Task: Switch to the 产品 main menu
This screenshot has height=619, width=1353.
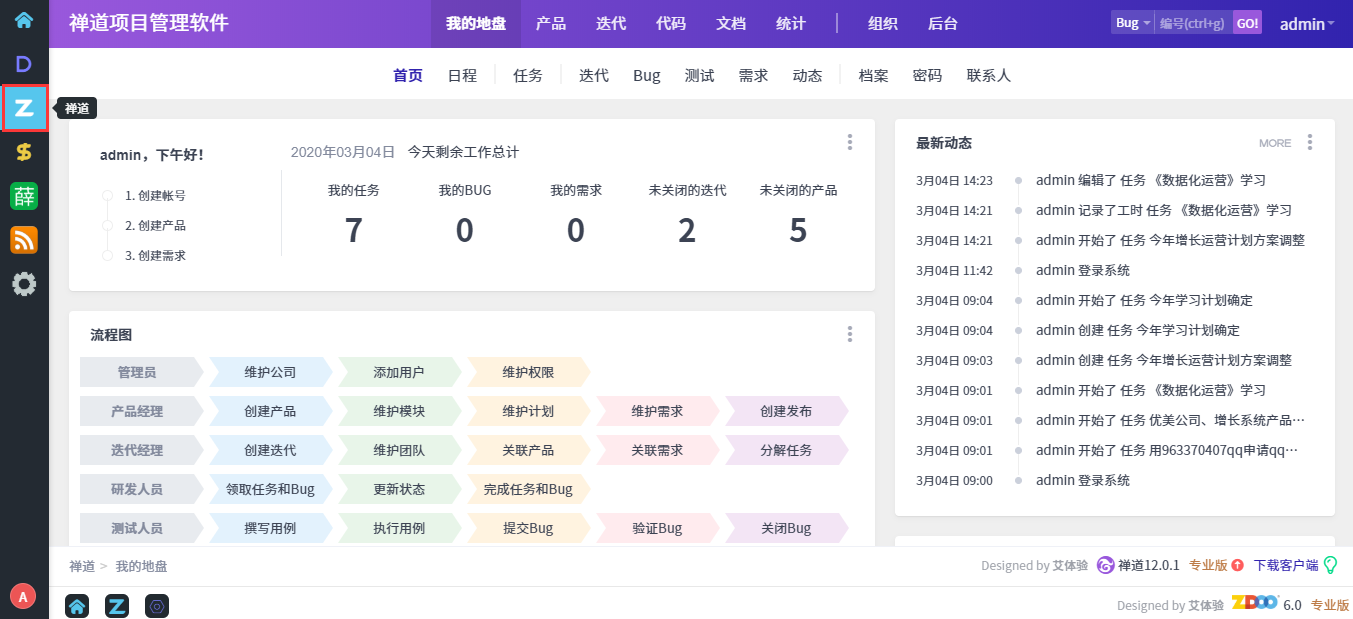Action: click(x=551, y=24)
